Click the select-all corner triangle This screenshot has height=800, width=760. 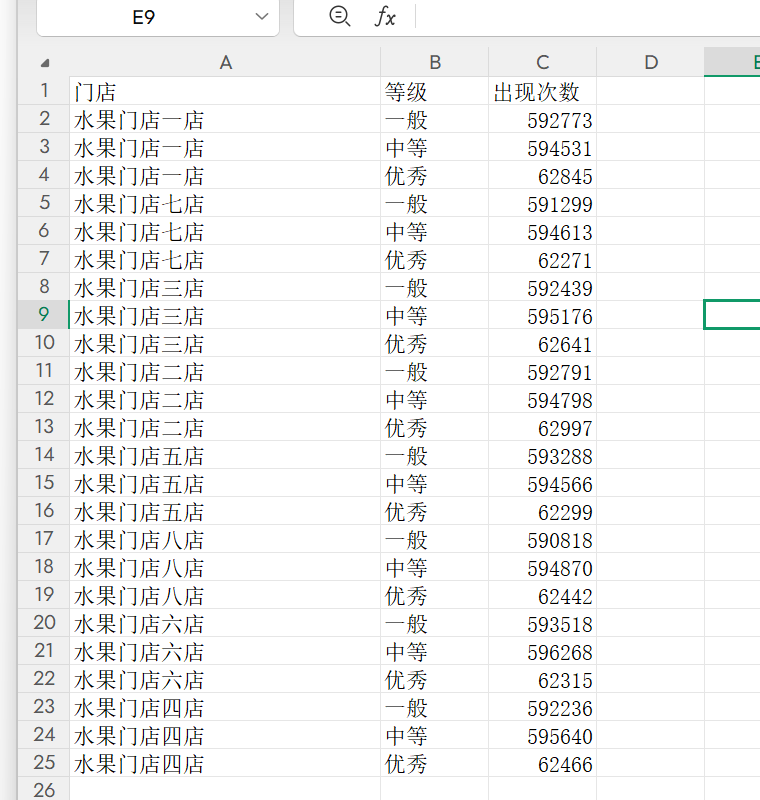[x=44, y=63]
